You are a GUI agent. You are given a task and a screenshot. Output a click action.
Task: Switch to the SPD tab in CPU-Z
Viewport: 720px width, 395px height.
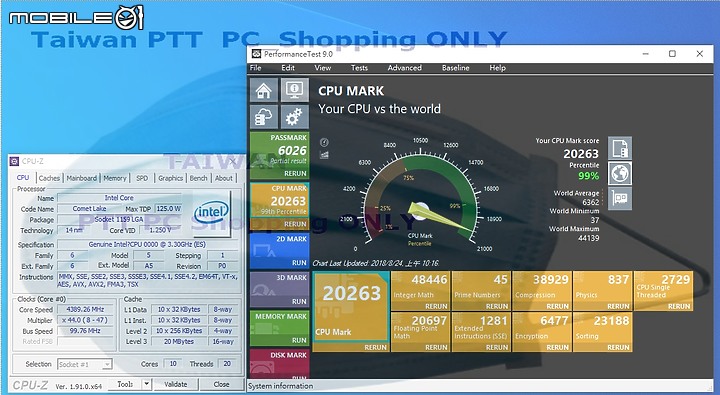point(142,178)
